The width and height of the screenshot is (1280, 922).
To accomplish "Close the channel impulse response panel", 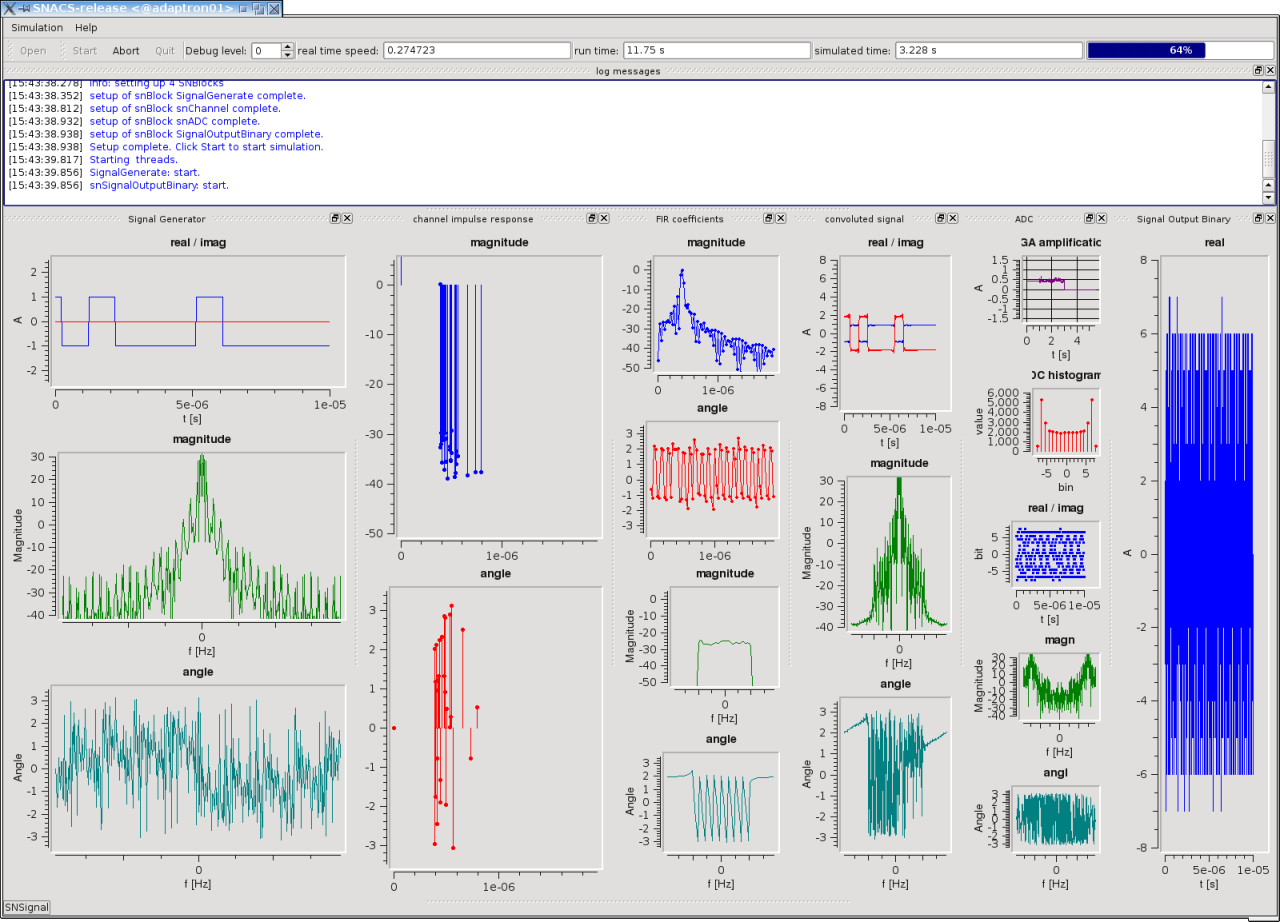I will point(603,218).
